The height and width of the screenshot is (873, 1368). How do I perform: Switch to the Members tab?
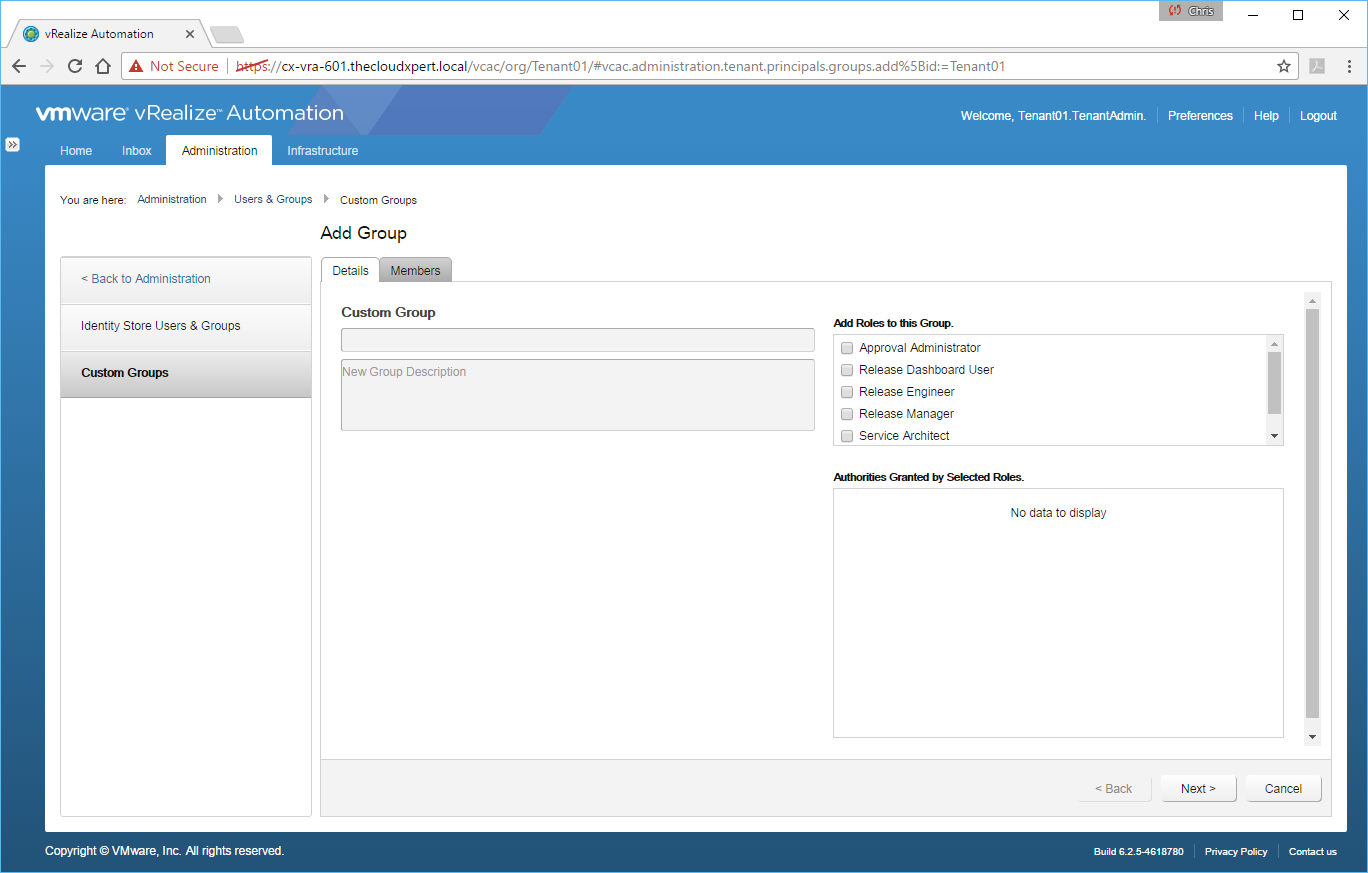[415, 271]
